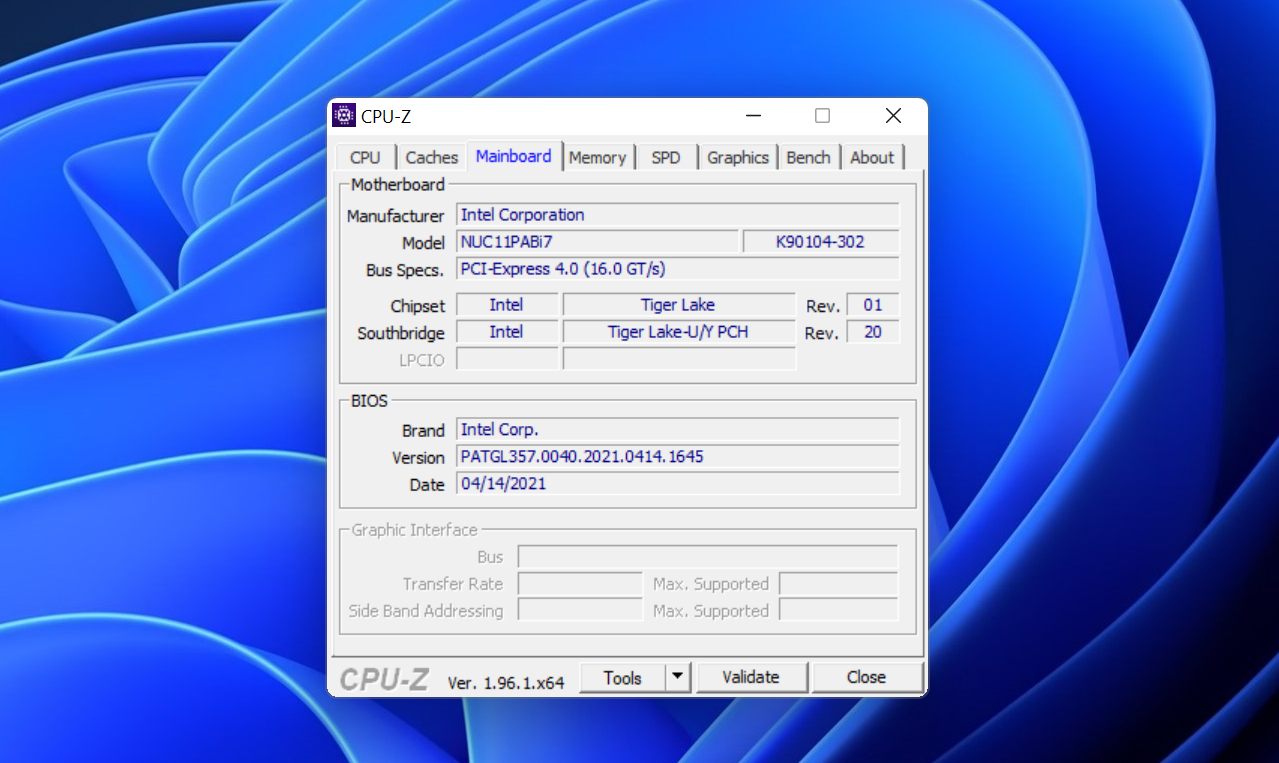Viewport: 1279px width, 763px height.
Task: Switch to the Bench tab
Action: (808, 157)
